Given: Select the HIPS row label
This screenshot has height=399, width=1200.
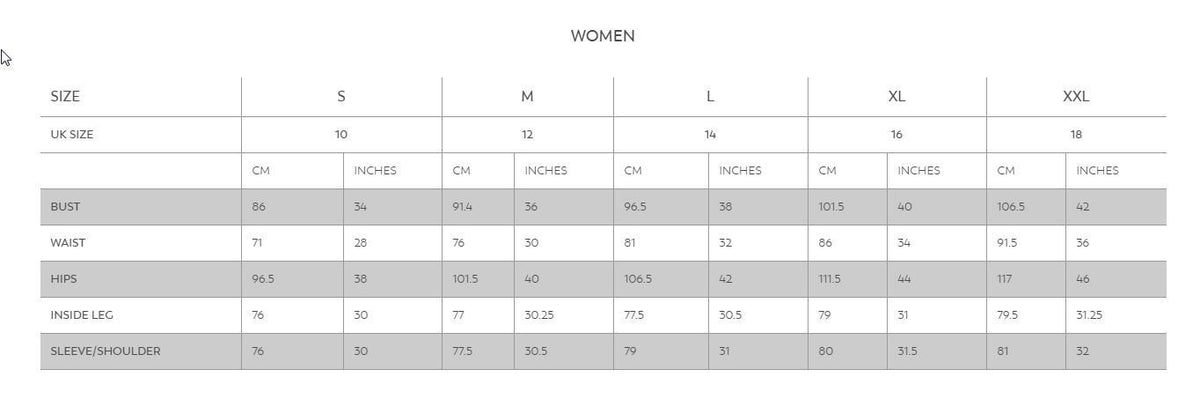Looking at the screenshot, I should (x=63, y=279).
